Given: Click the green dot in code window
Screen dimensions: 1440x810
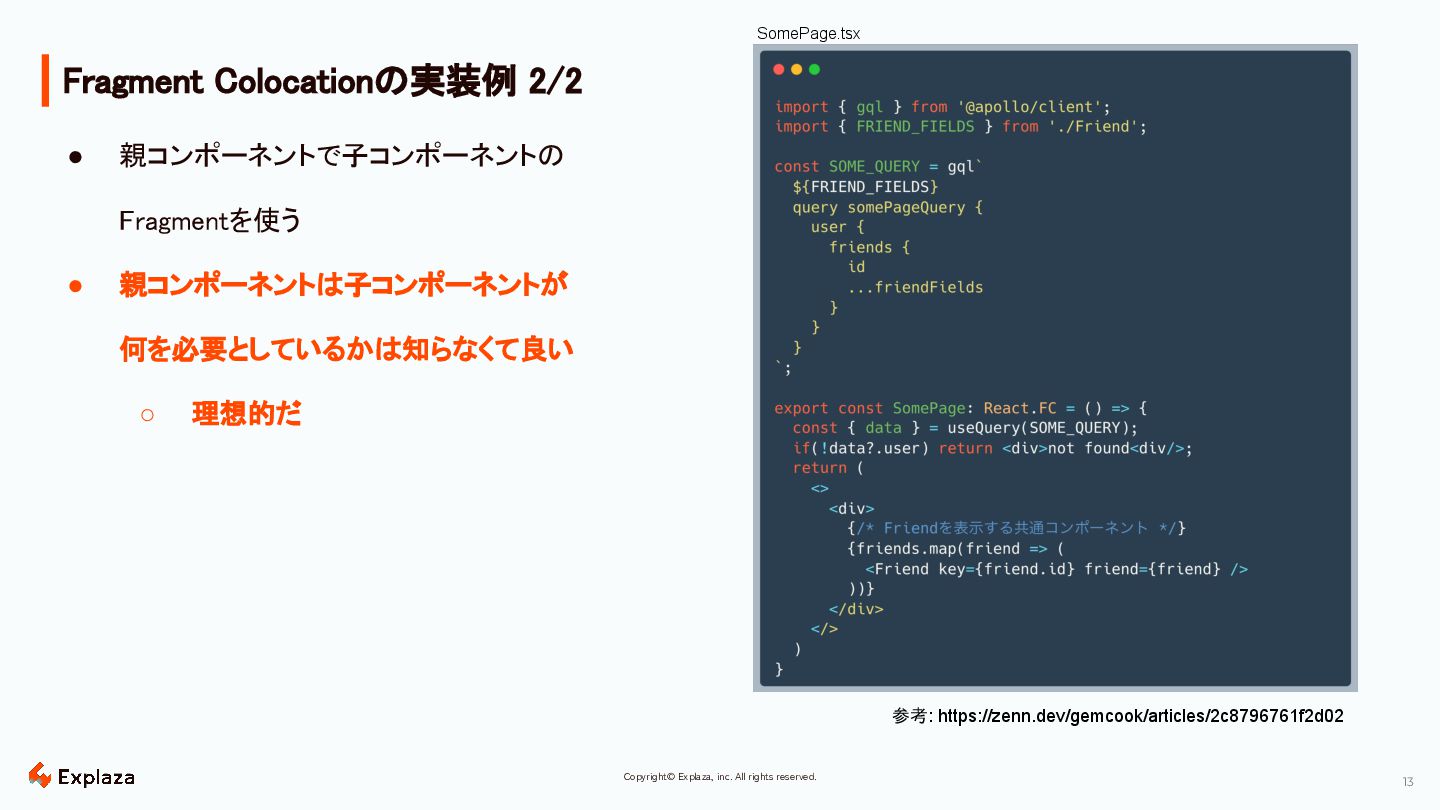Looking at the screenshot, I should click(814, 69).
